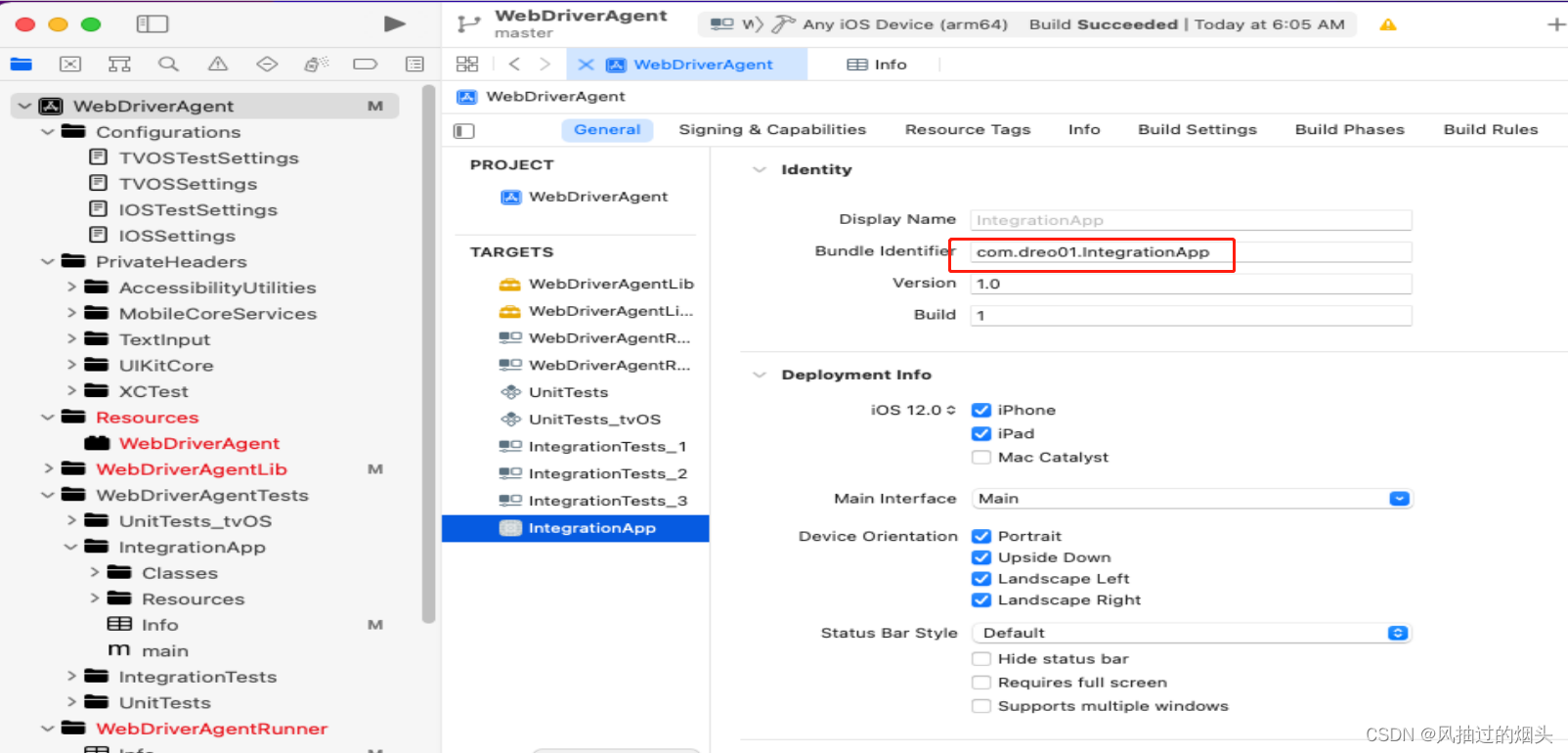The width and height of the screenshot is (1568, 753).
Task: Open the Info editor tab
Action: point(877,65)
